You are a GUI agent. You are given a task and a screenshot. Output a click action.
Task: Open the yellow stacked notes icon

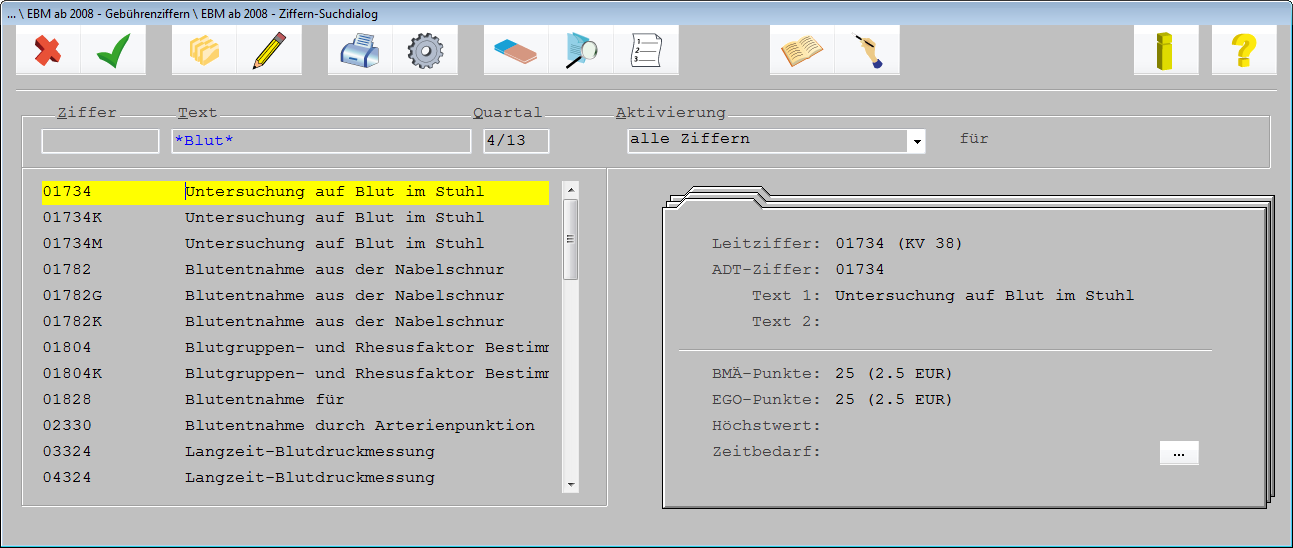point(204,50)
